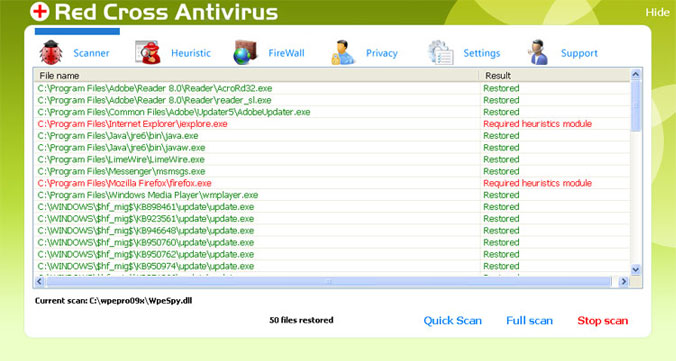Select the KB946648 update.exe row
Image resolution: width=676 pixels, height=361 pixels.
tap(332, 230)
